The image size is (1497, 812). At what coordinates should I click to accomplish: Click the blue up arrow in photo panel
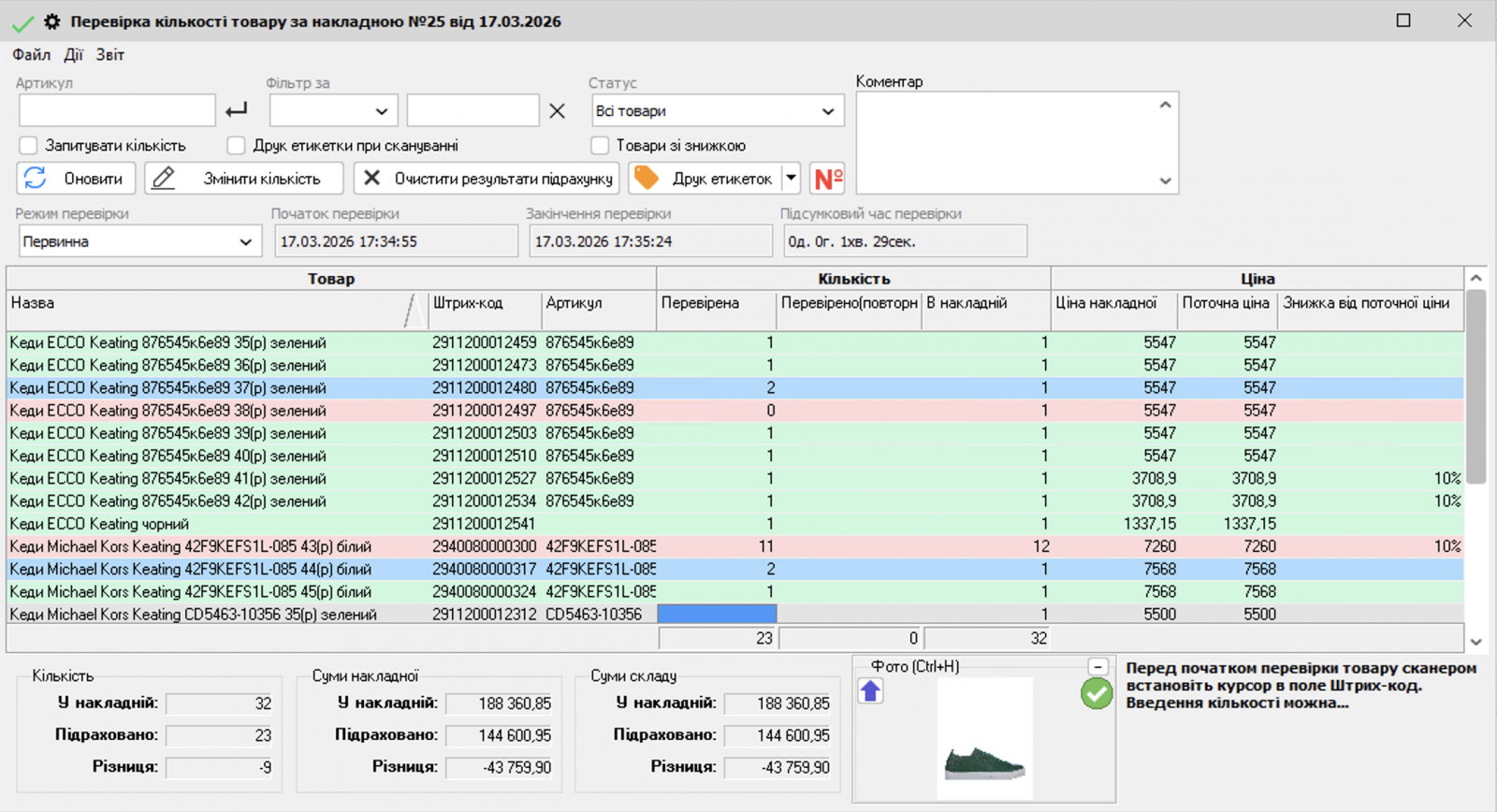(x=870, y=691)
